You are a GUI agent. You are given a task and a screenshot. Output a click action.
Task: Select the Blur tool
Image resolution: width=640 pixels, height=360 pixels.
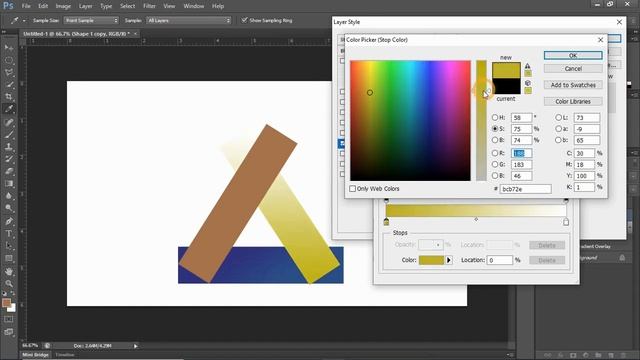9,196
